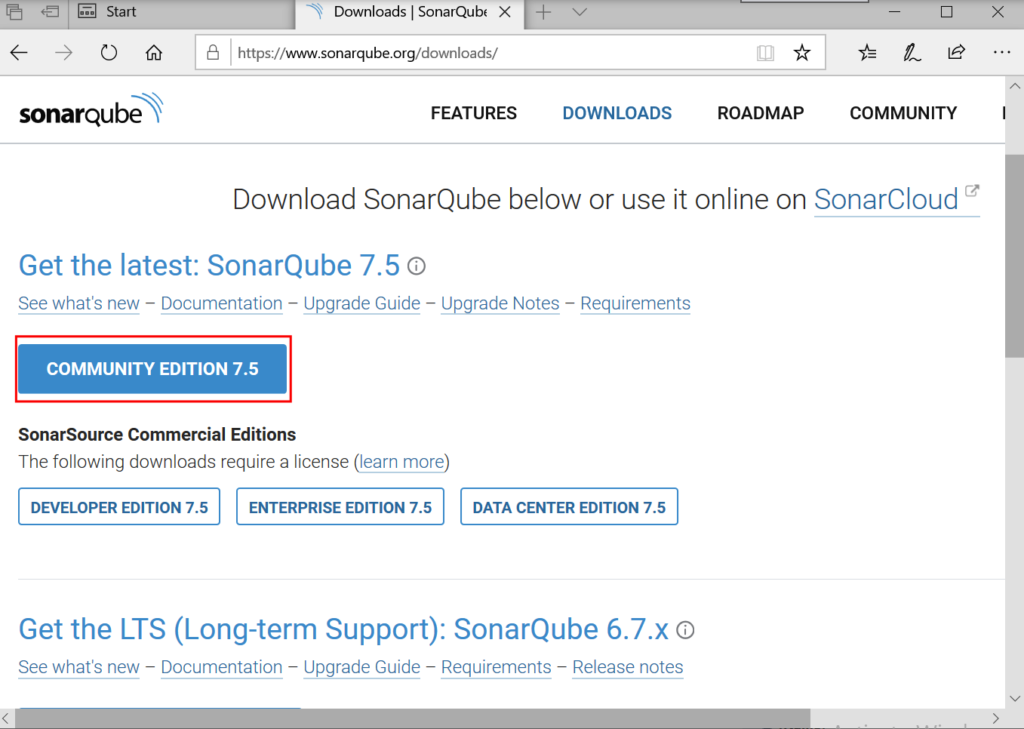Click the vertical scrollbar thumb
The image size is (1024, 729).
click(1014, 256)
